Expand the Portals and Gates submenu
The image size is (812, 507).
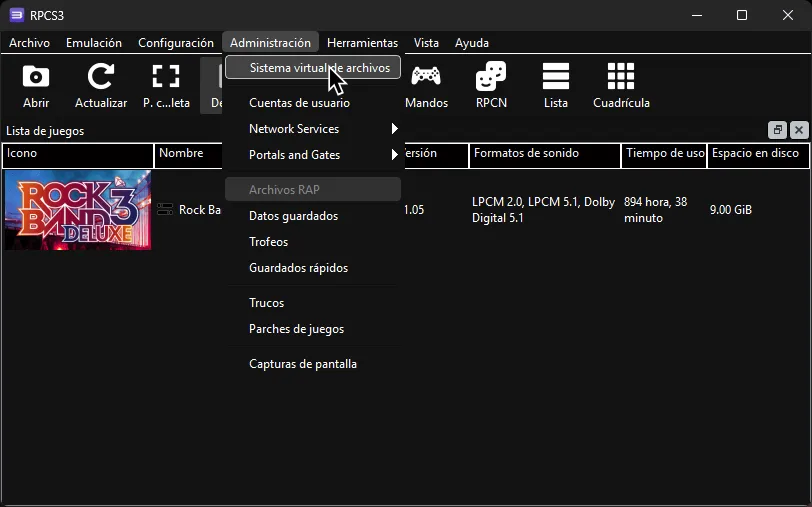click(313, 154)
